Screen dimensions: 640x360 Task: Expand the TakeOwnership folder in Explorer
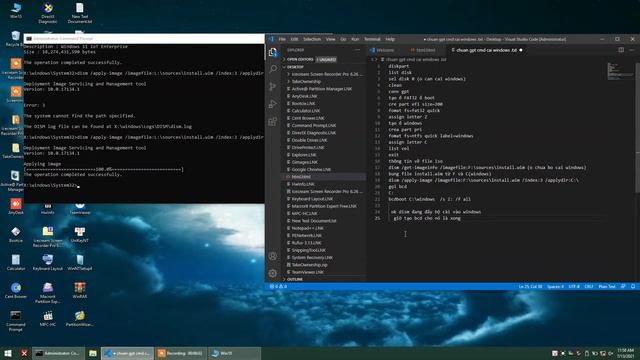pos(305,82)
